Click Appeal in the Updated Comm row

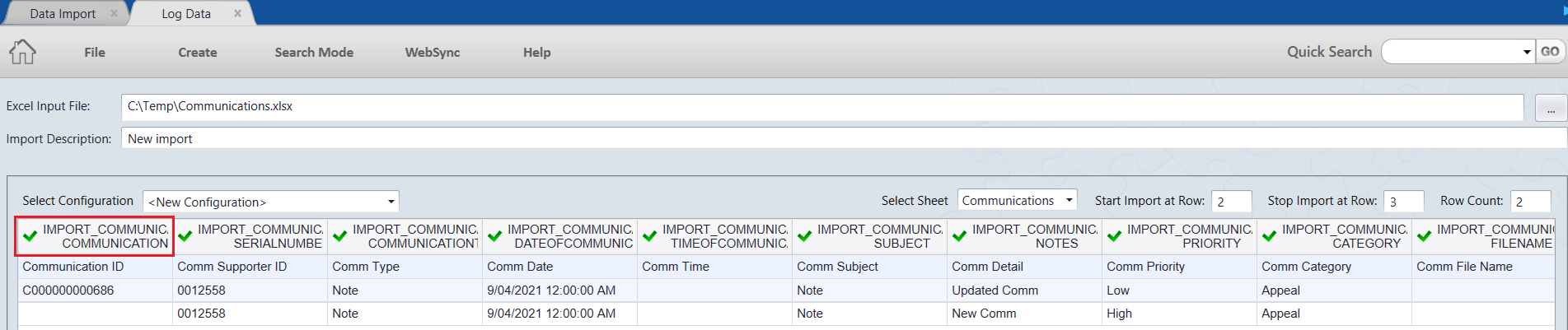coord(1334,290)
